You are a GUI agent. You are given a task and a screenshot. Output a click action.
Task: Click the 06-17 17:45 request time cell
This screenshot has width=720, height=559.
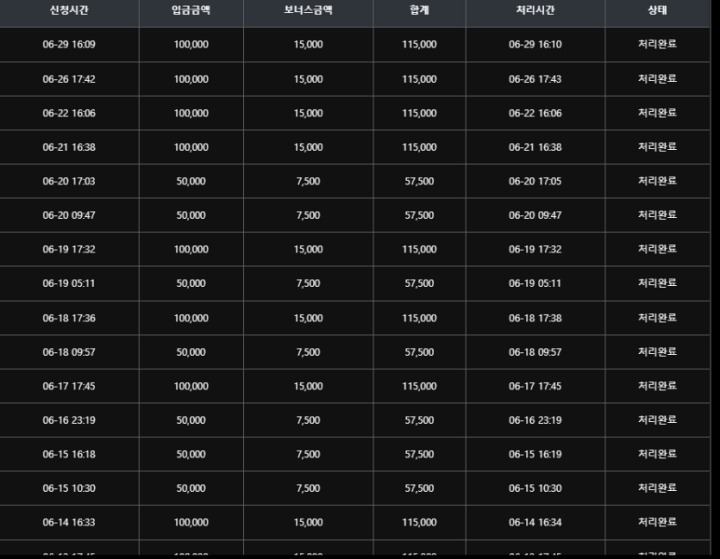(x=69, y=386)
